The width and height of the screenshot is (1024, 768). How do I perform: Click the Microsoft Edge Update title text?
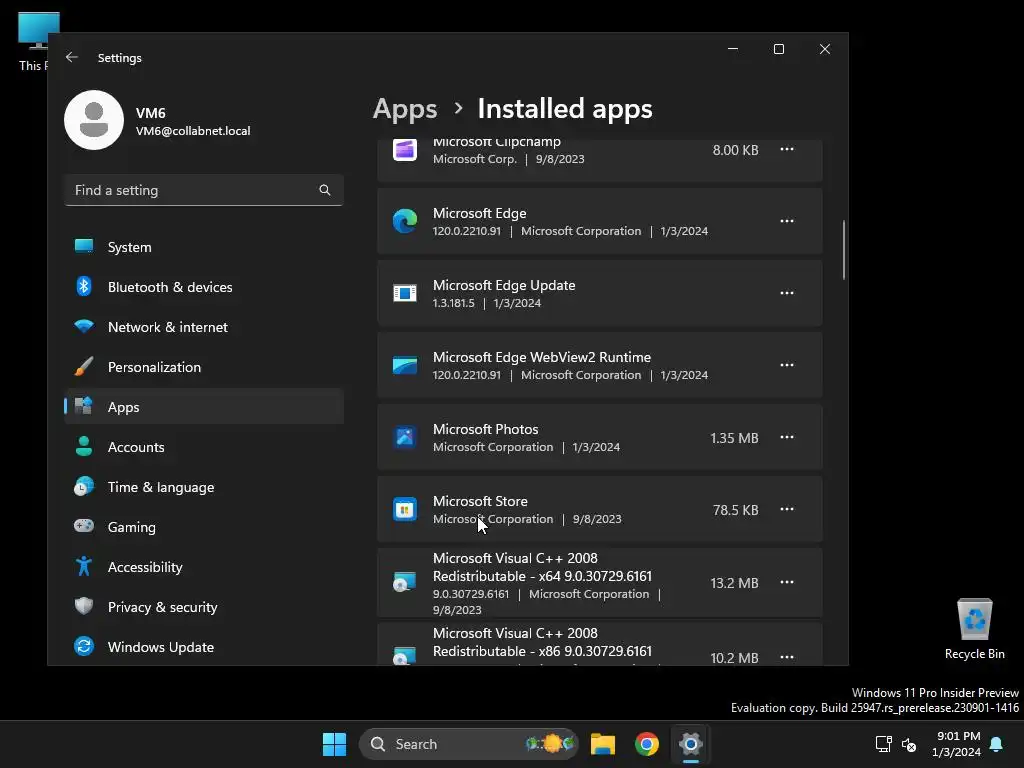504,285
